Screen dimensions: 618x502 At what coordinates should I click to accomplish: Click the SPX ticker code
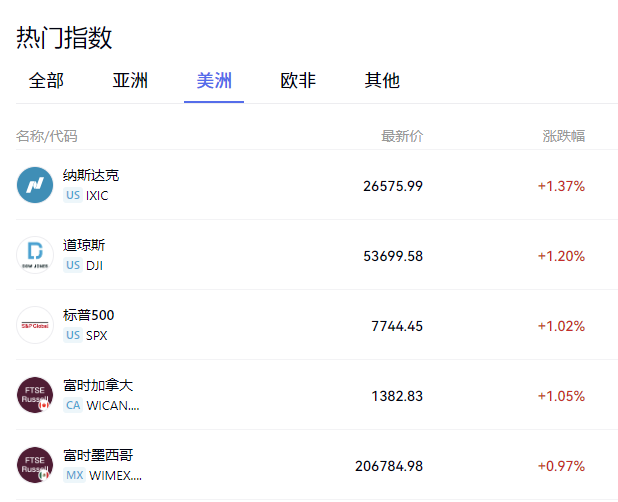(97, 336)
